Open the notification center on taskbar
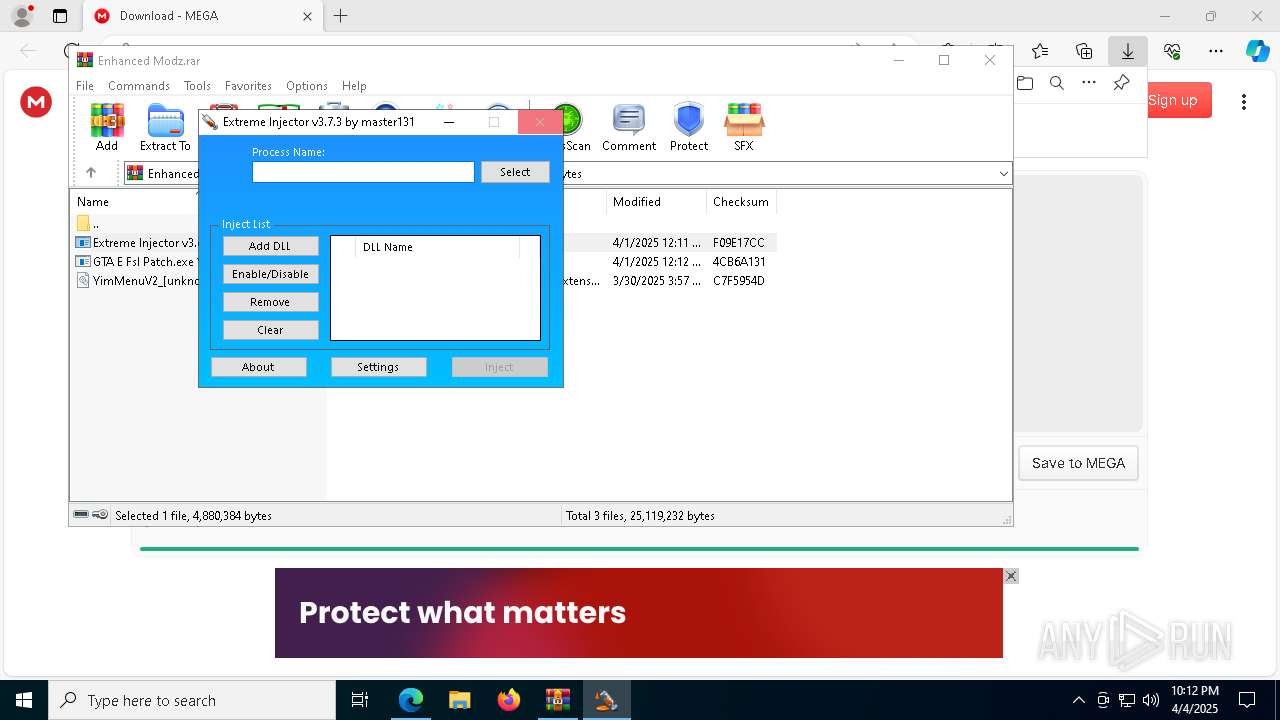 [1247, 700]
